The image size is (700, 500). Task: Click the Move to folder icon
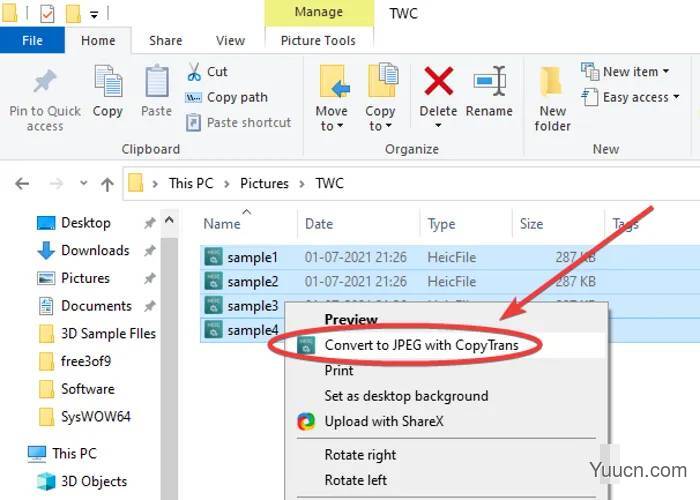(x=334, y=81)
